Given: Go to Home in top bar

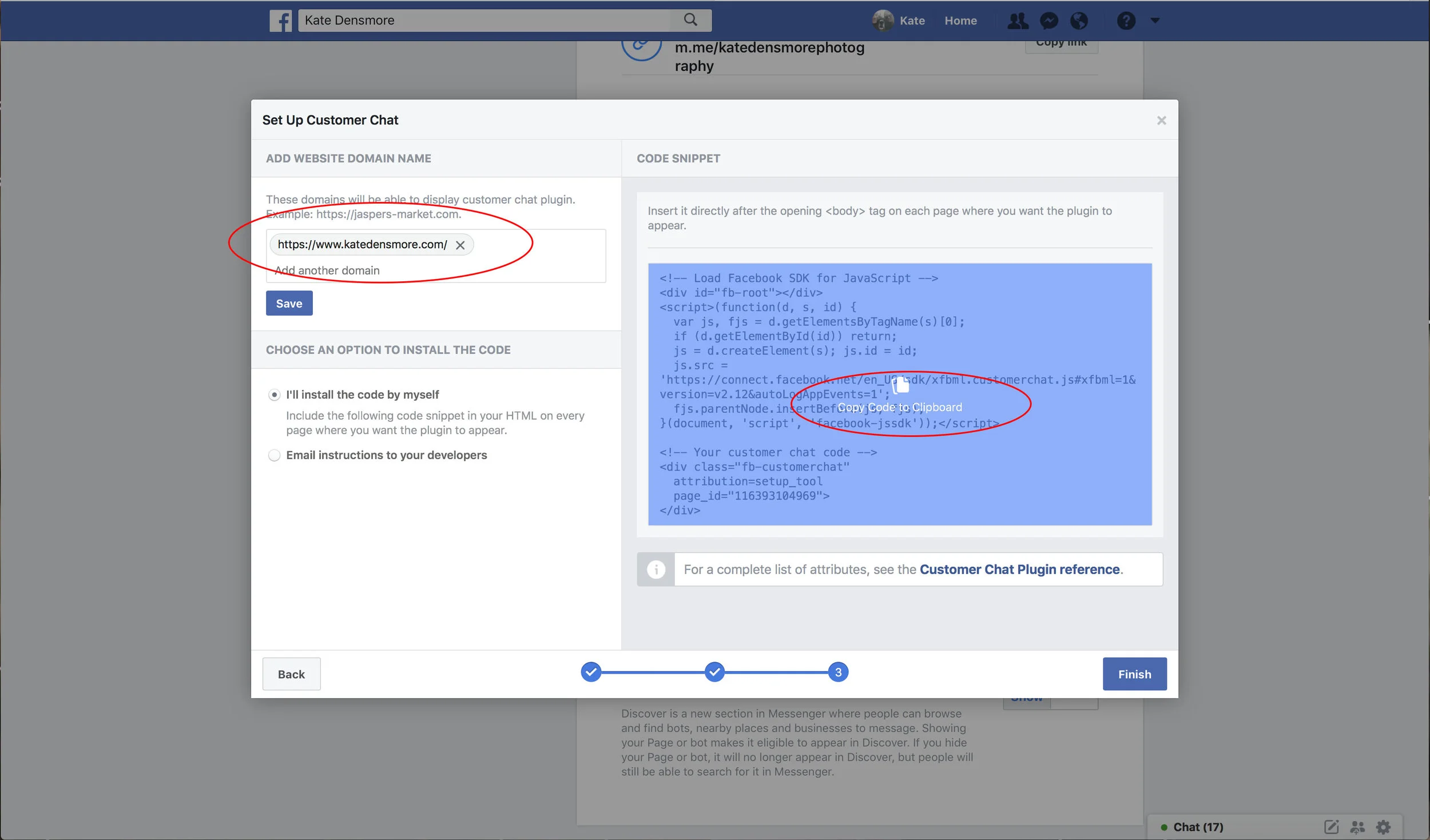Looking at the screenshot, I should tap(960, 21).
